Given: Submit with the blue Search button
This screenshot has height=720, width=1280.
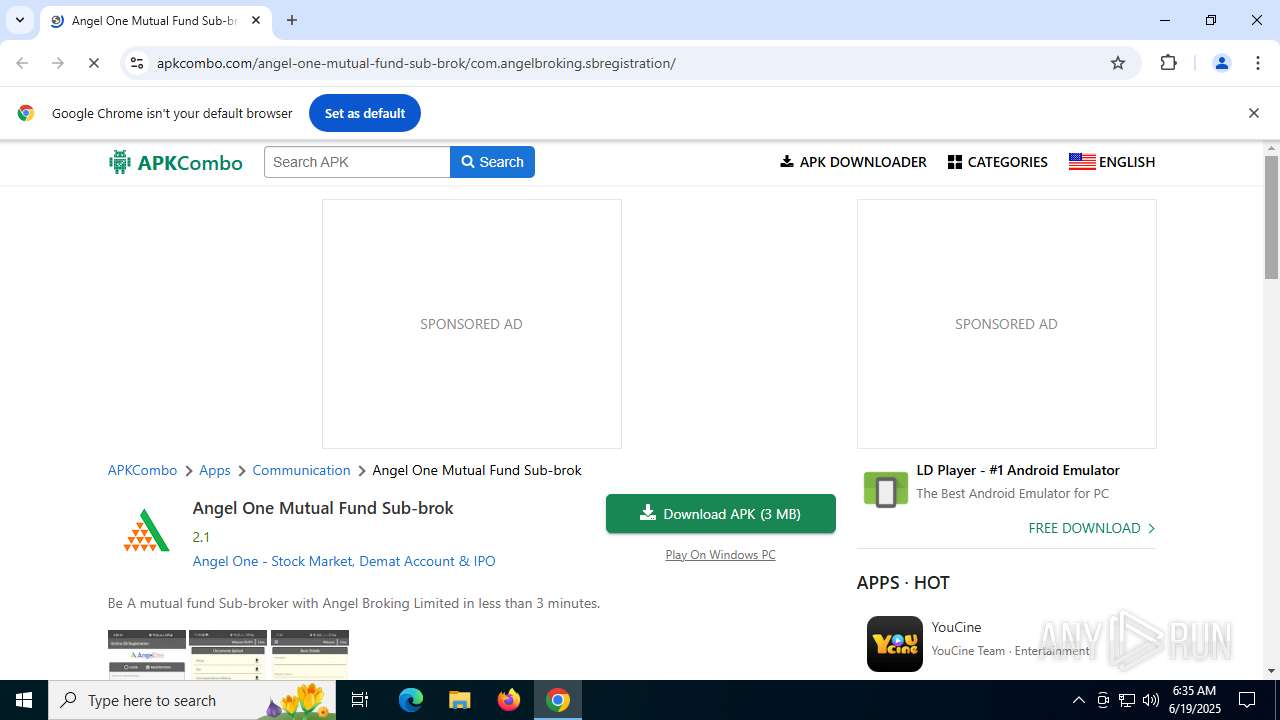Looking at the screenshot, I should point(492,162).
